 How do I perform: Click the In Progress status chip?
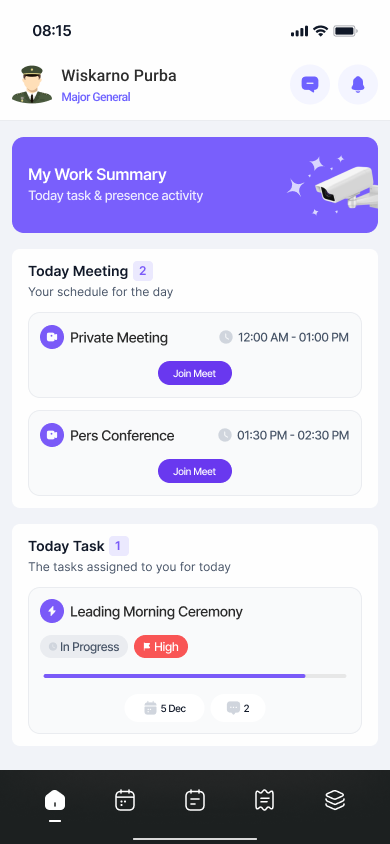point(84,646)
